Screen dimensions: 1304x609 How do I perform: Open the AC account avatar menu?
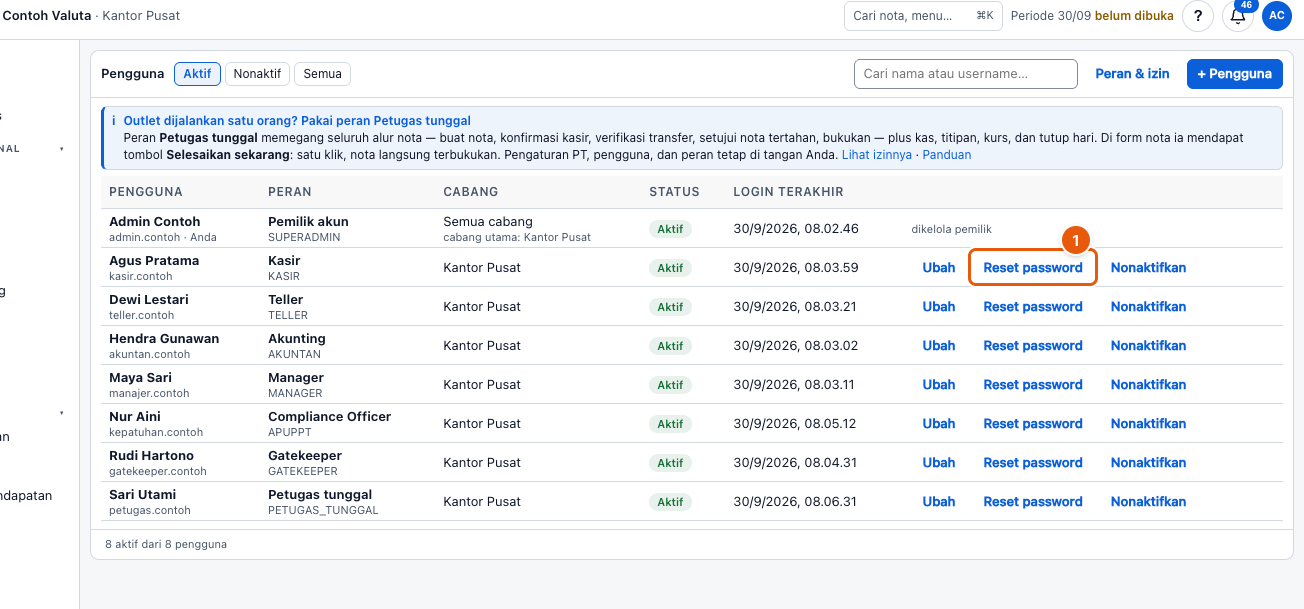point(1277,16)
